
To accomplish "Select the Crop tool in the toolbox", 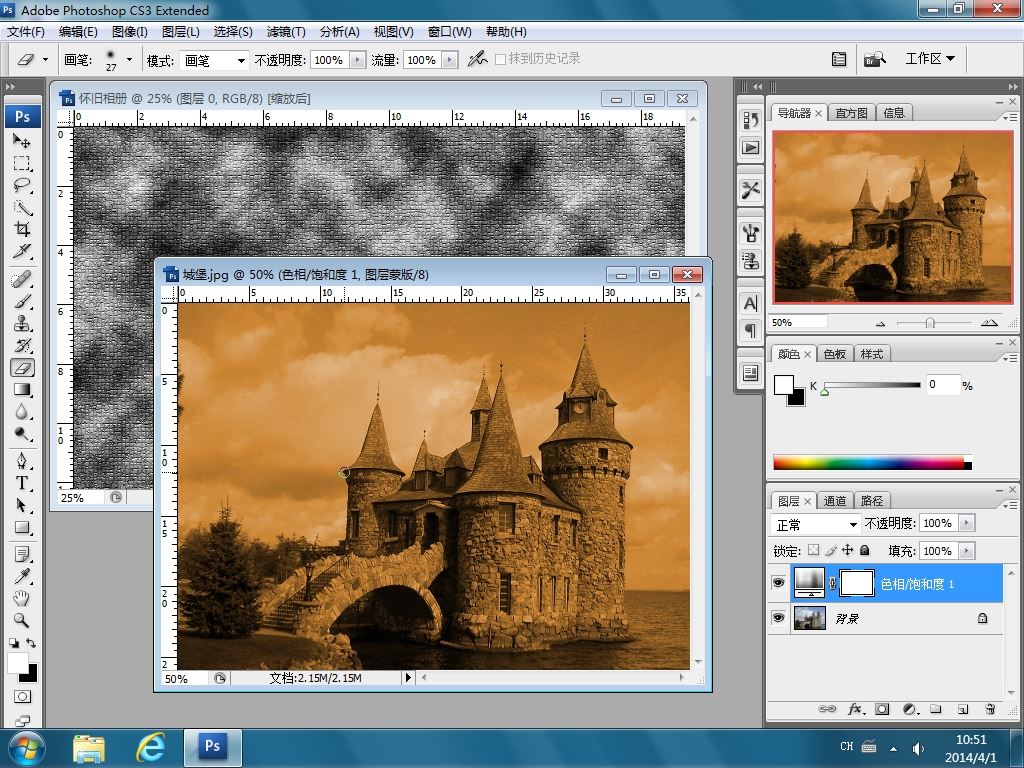I will tap(22, 230).
